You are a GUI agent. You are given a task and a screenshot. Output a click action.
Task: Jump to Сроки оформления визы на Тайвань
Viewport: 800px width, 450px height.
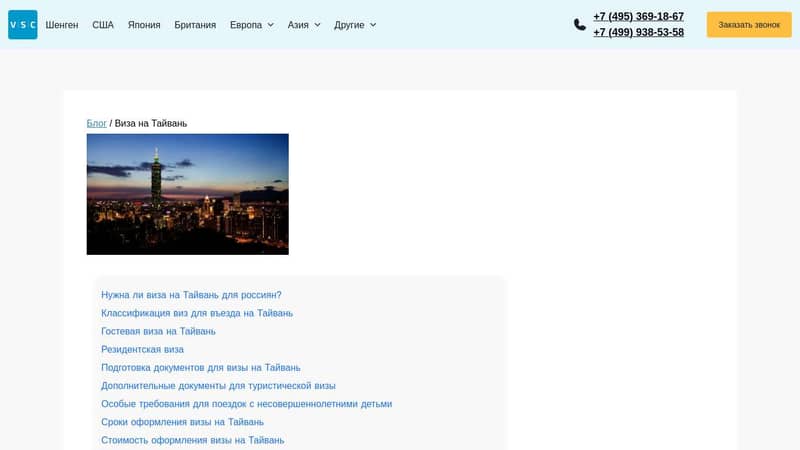(x=182, y=422)
